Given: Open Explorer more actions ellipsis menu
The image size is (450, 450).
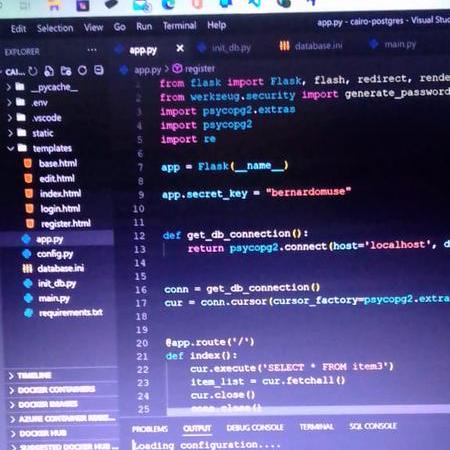Looking at the screenshot, I should tap(92, 50).
